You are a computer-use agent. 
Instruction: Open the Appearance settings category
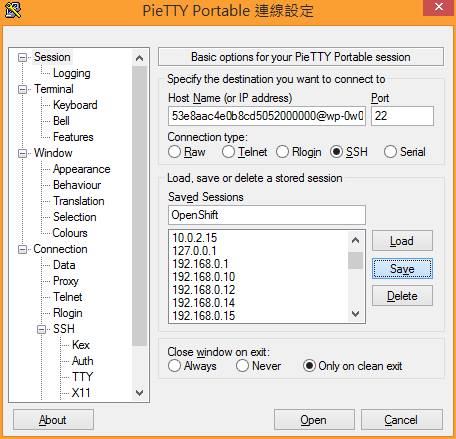coord(82,169)
